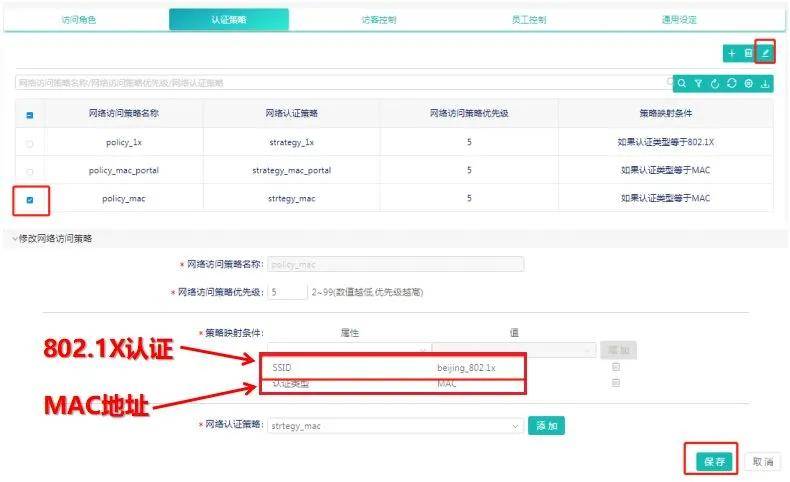Click the 保存 save button
Image resolution: width=790 pixels, height=482 pixels.
click(714, 462)
